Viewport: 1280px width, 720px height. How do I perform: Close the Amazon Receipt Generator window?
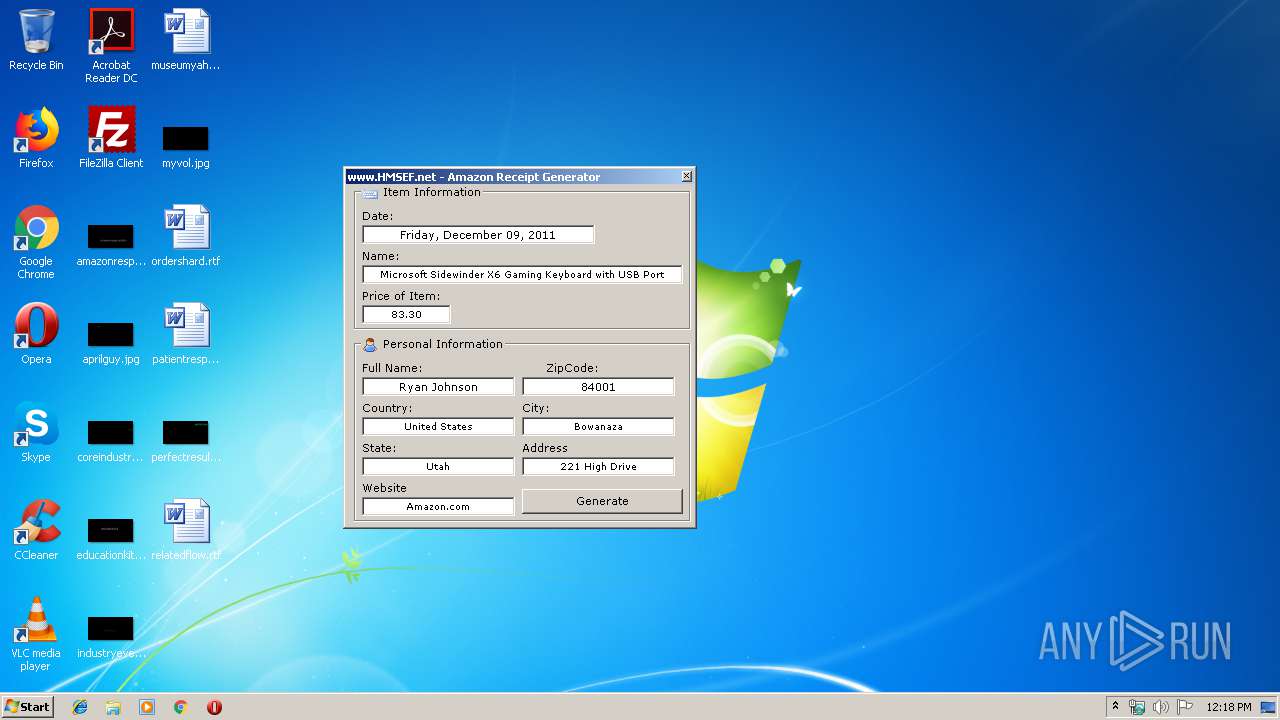[x=686, y=176]
